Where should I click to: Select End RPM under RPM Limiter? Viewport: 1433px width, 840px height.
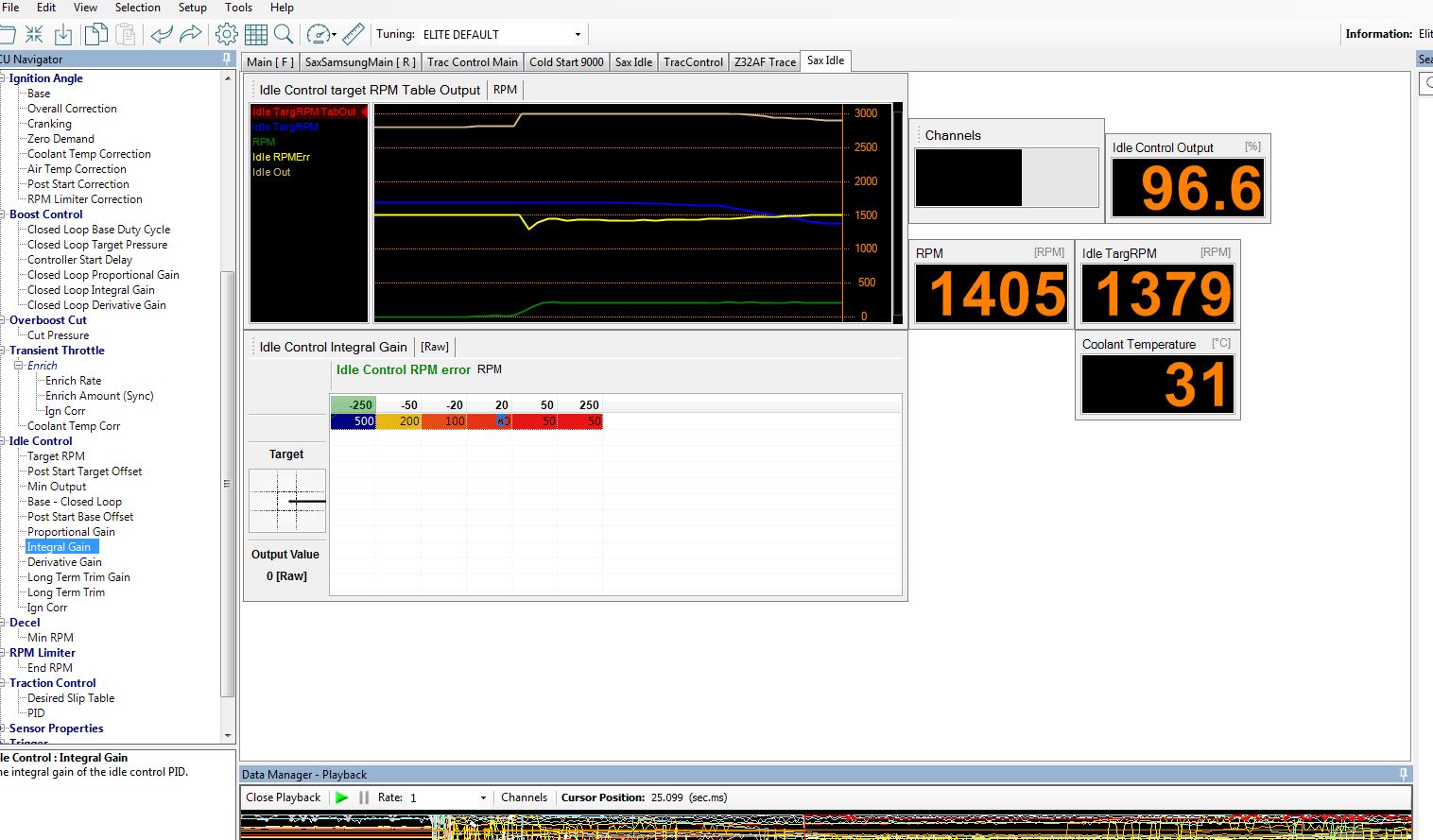[x=50, y=668]
